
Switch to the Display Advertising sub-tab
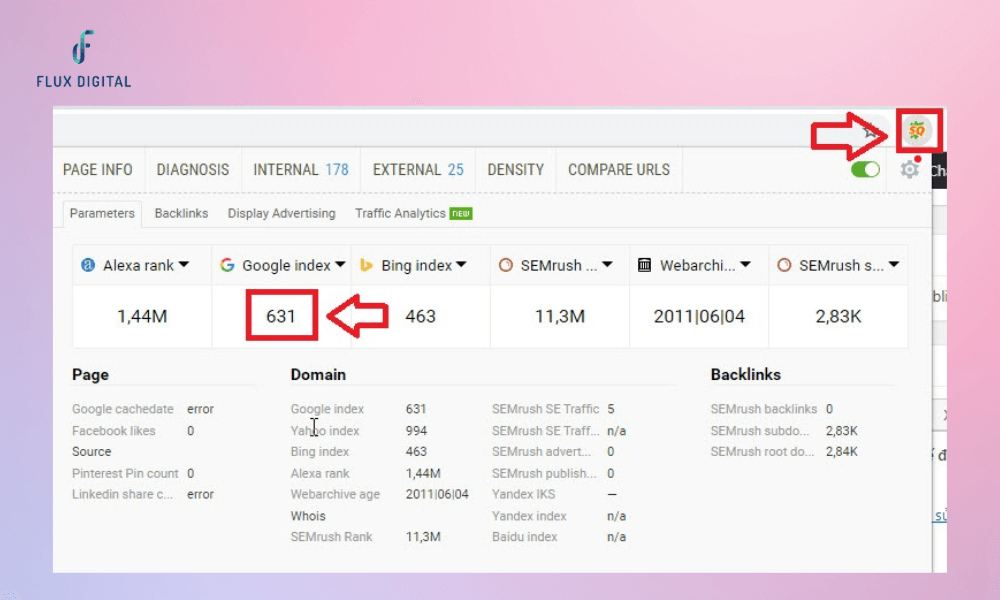[281, 214]
